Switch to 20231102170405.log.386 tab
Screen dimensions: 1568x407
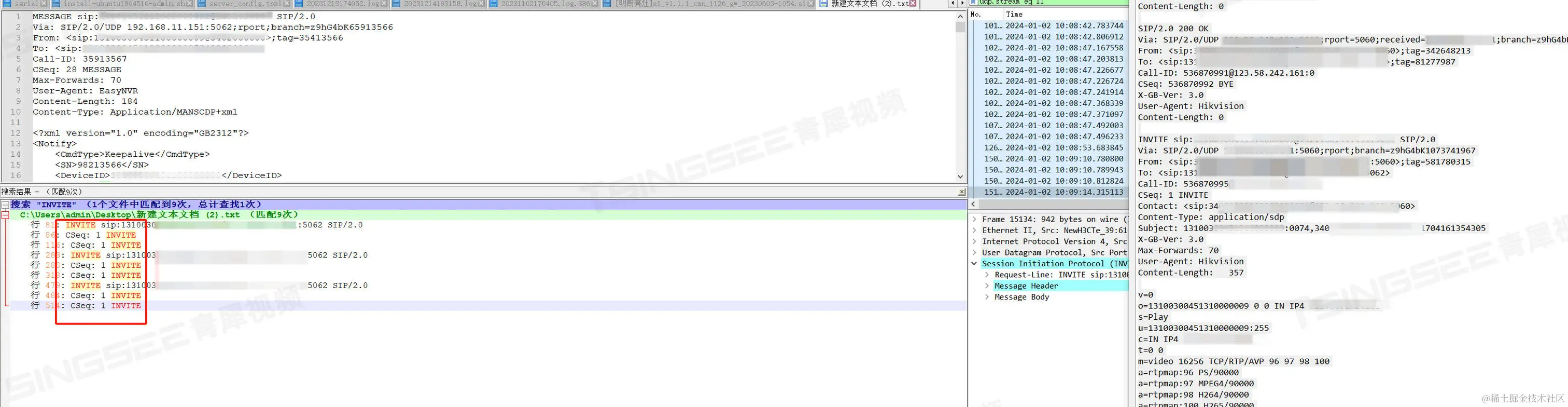[x=543, y=4]
